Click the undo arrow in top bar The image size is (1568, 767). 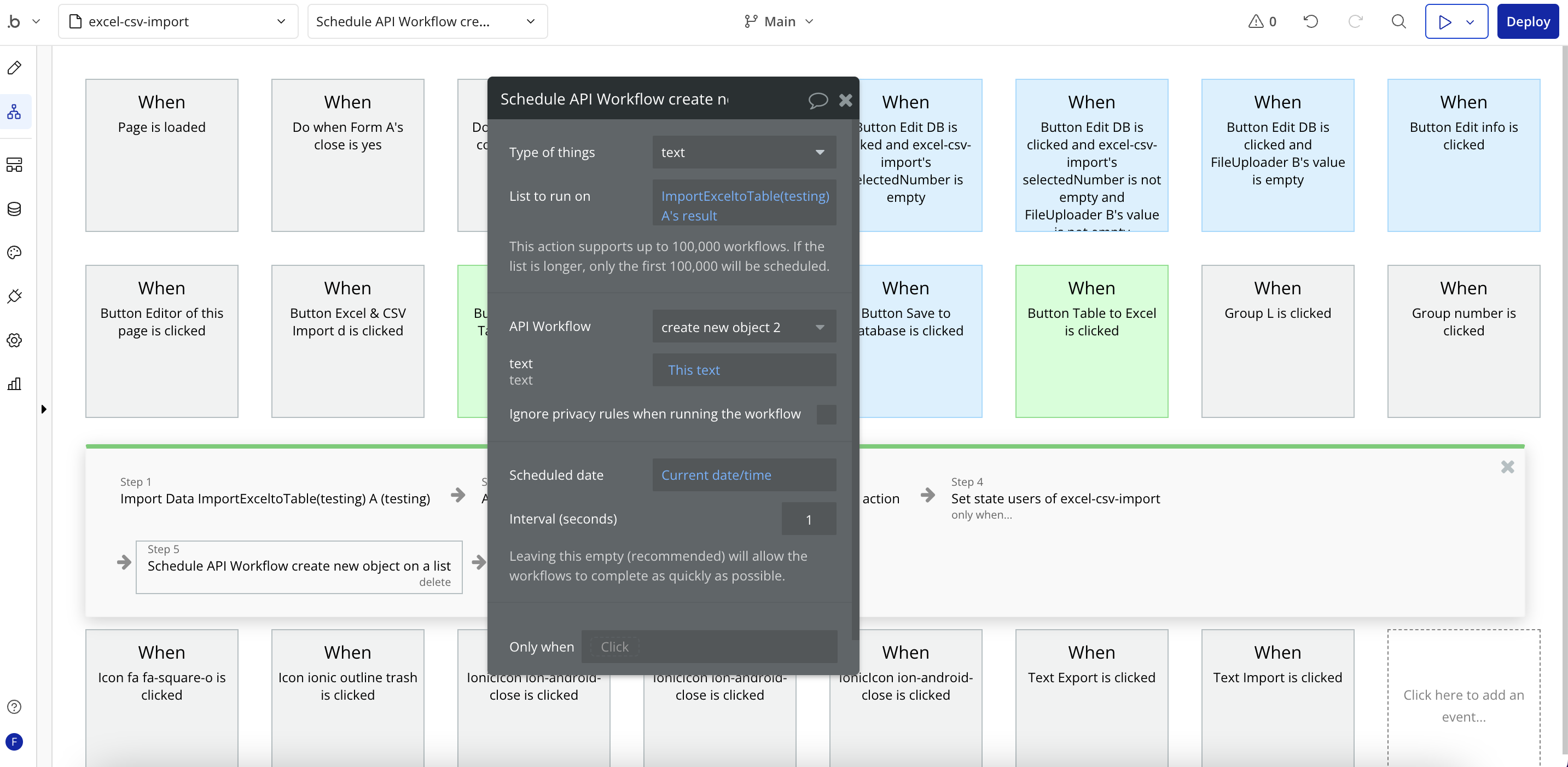click(1310, 22)
